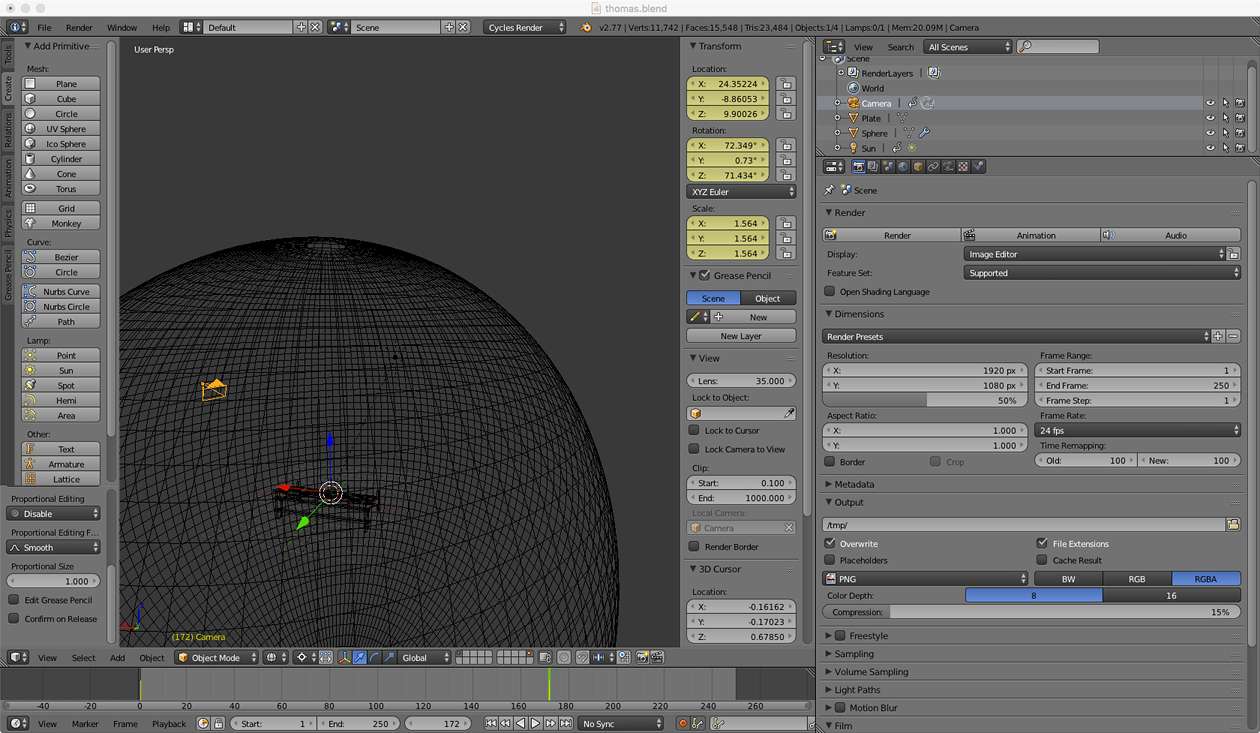Click the play animation button in timeline
The height and width of the screenshot is (733, 1260).
(535, 723)
